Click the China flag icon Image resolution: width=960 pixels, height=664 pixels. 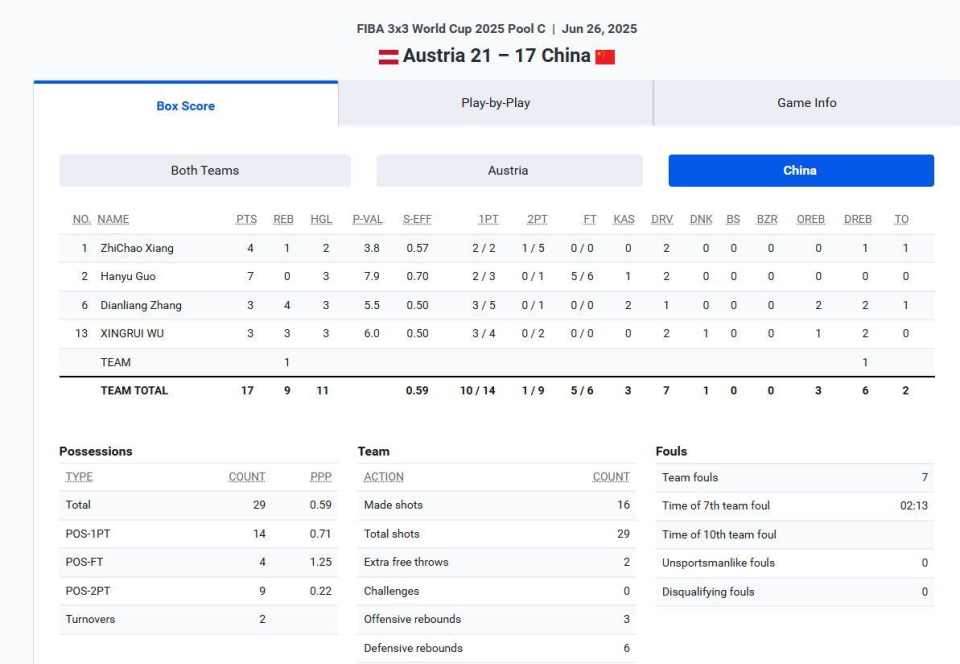605,57
